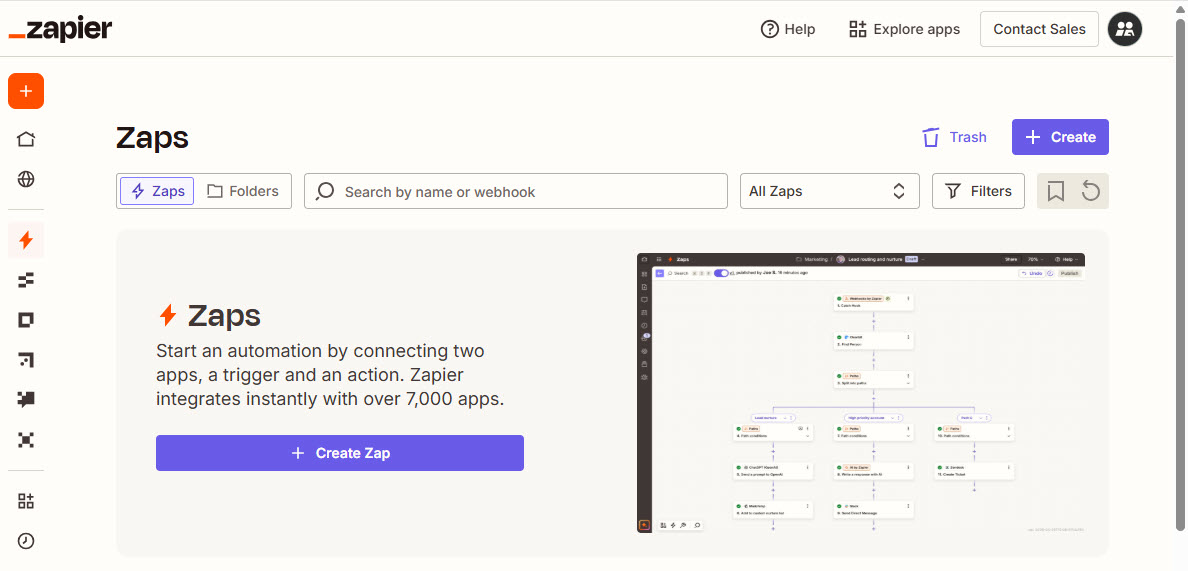
Task: Click the purple Create button
Action: point(1060,137)
